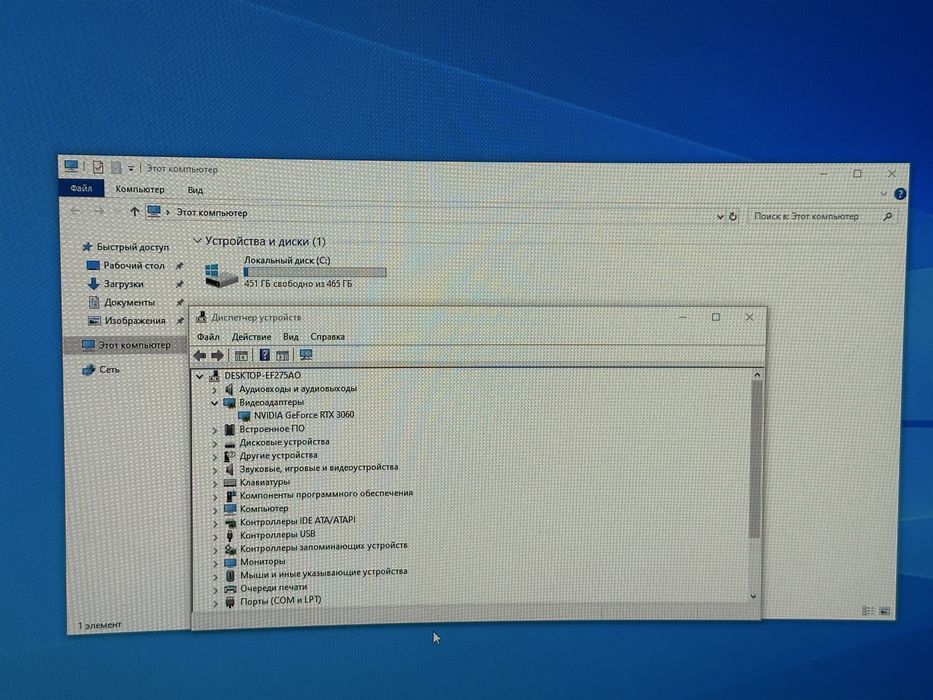The image size is (933, 700).
Task: Click Компоненты программного обеспечения icon
Action: [x=230, y=495]
